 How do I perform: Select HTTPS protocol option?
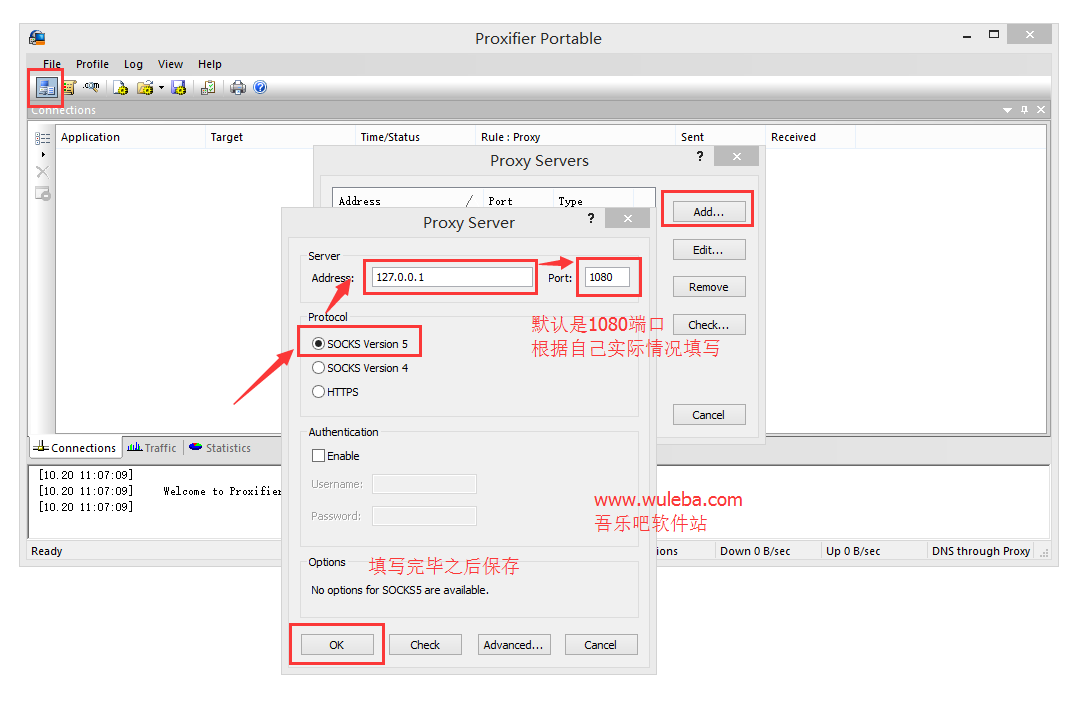pyautogui.click(x=335, y=392)
